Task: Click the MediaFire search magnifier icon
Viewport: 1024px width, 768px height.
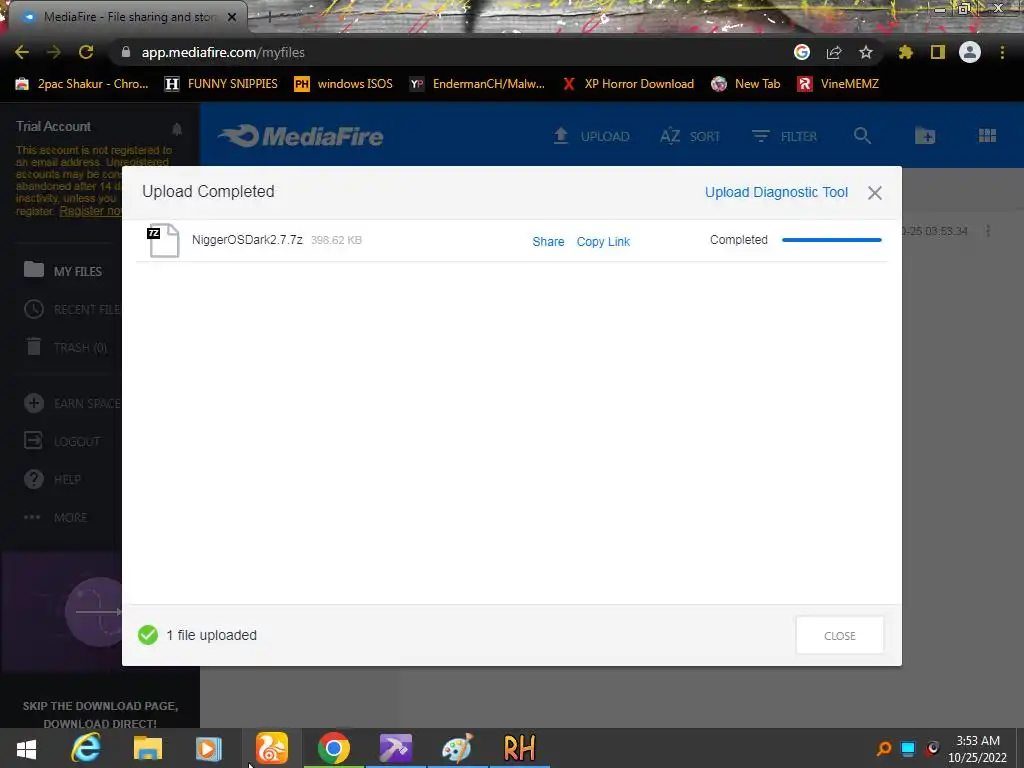Action: click(x=862, y=136)
